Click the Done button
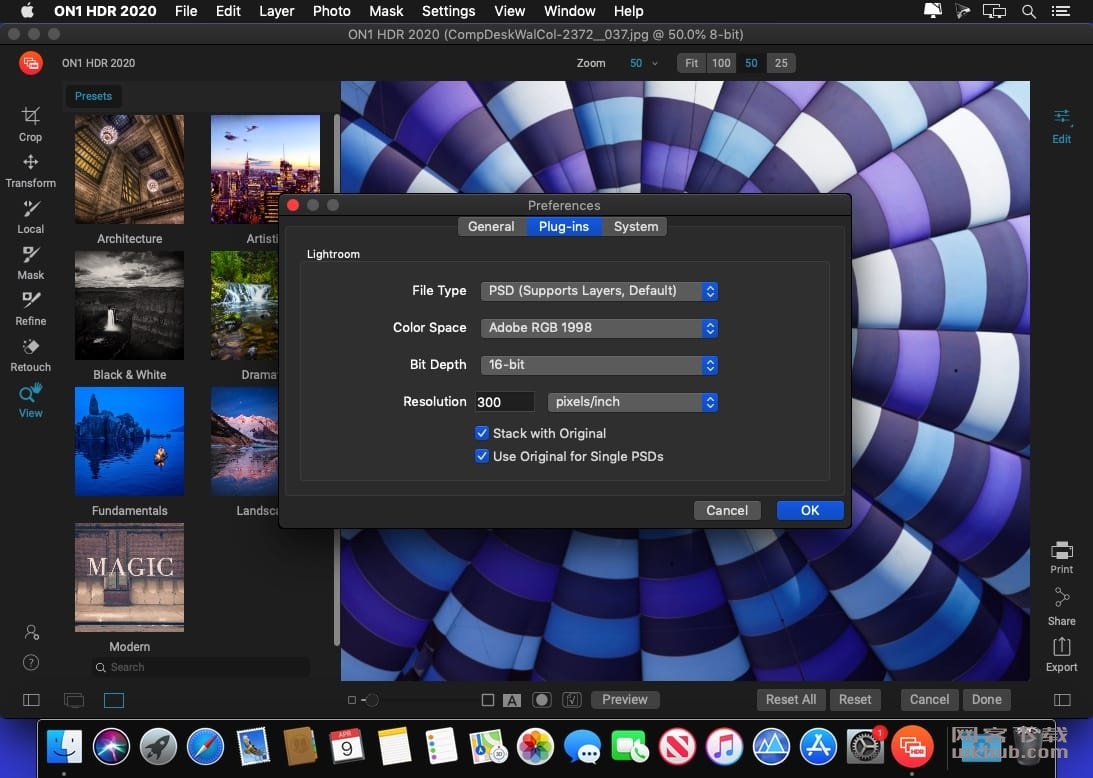This screenshot has height=778, width=1093. click(987, 699)
